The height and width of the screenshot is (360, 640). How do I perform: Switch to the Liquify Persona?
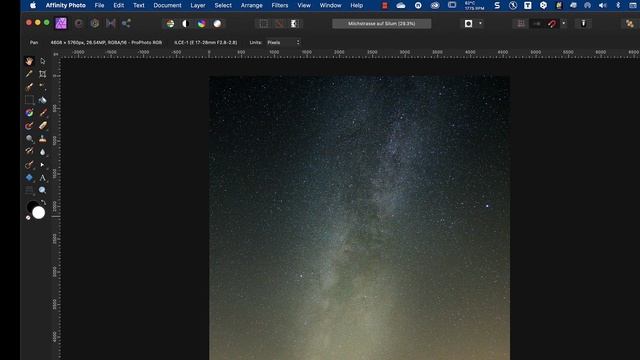(x=78, y=24)
